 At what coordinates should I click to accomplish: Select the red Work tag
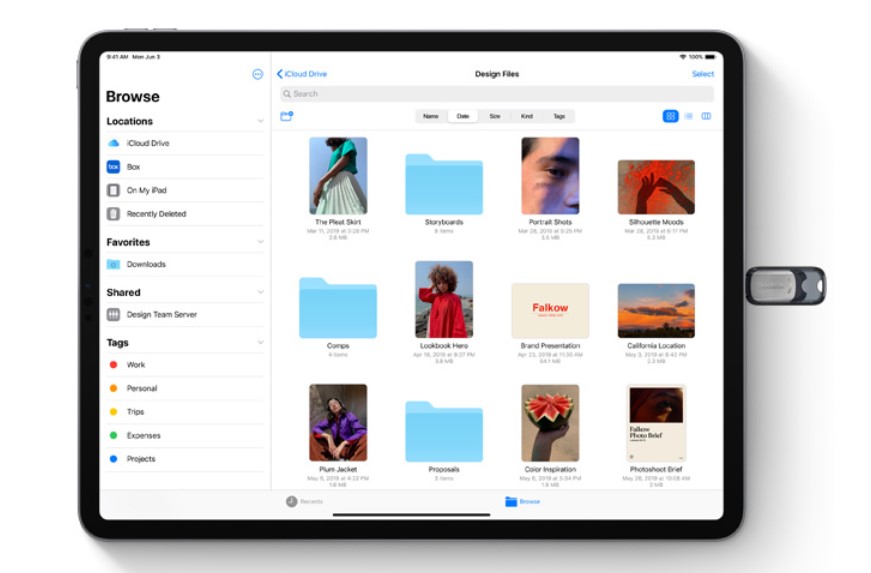pos(113,365)
